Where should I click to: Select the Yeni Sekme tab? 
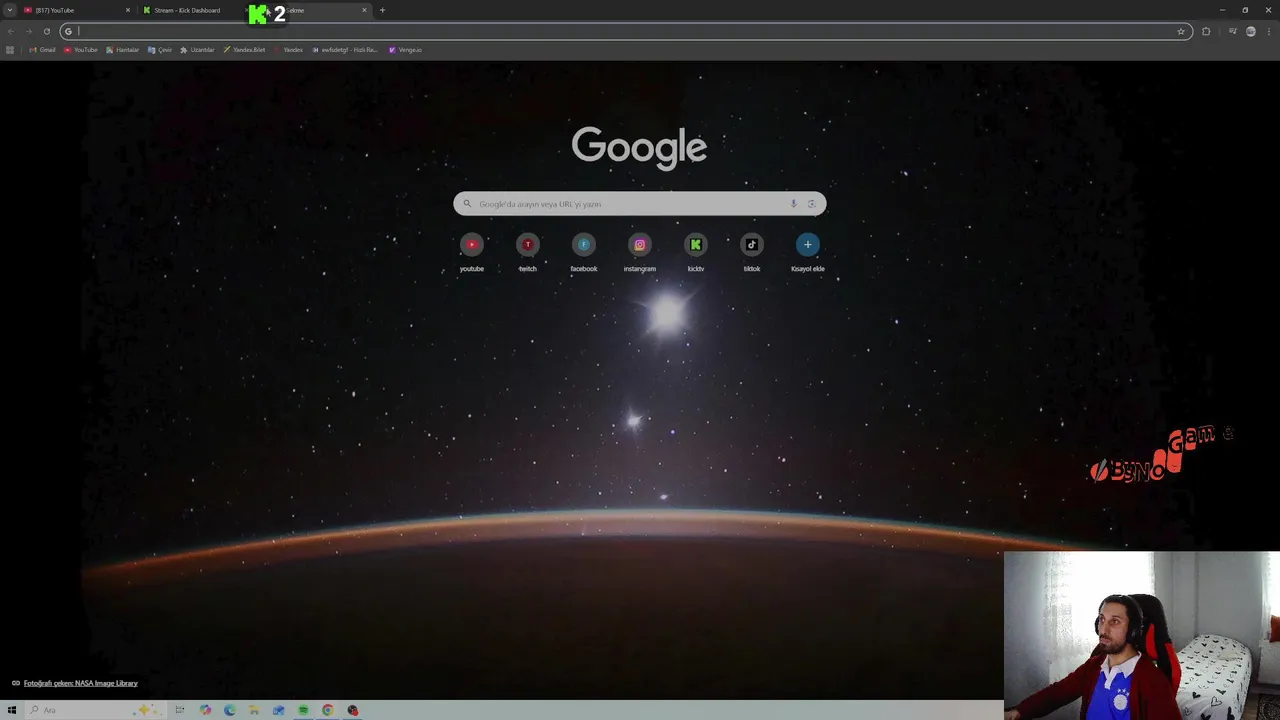coord(313,10)
